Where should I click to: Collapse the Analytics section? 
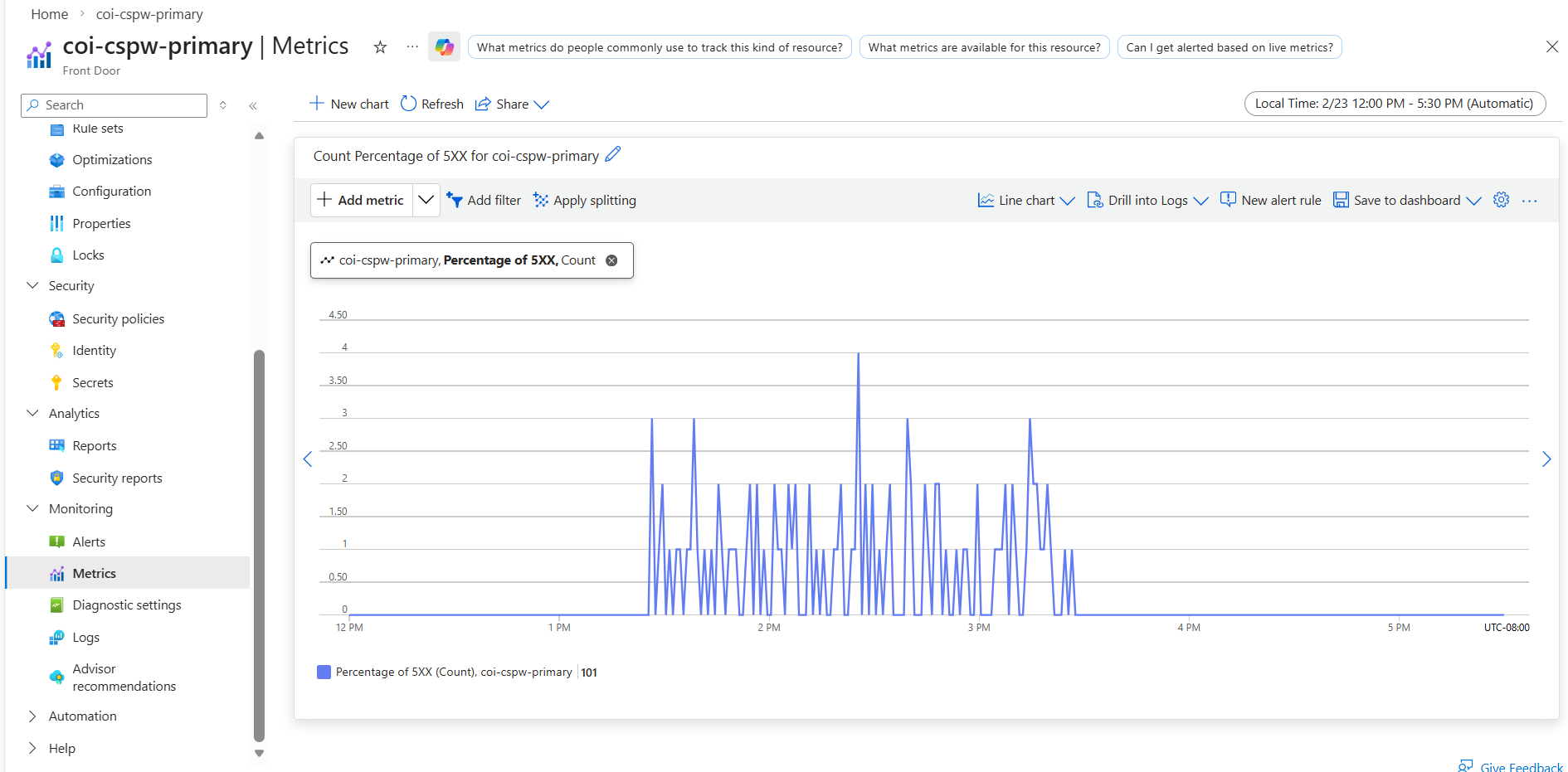click(32, 413)
